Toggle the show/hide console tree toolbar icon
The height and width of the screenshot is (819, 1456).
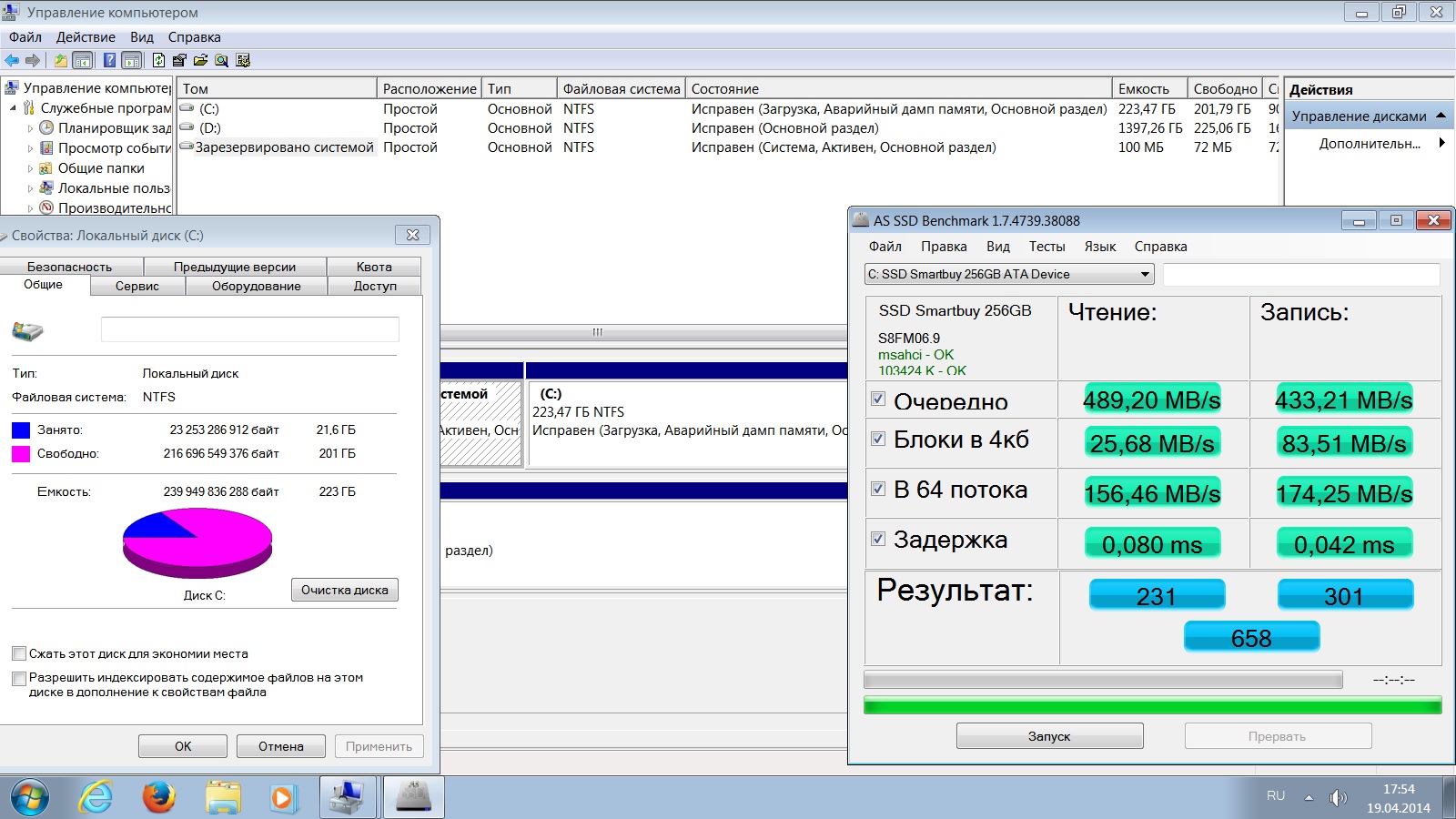tap(83, 60)
